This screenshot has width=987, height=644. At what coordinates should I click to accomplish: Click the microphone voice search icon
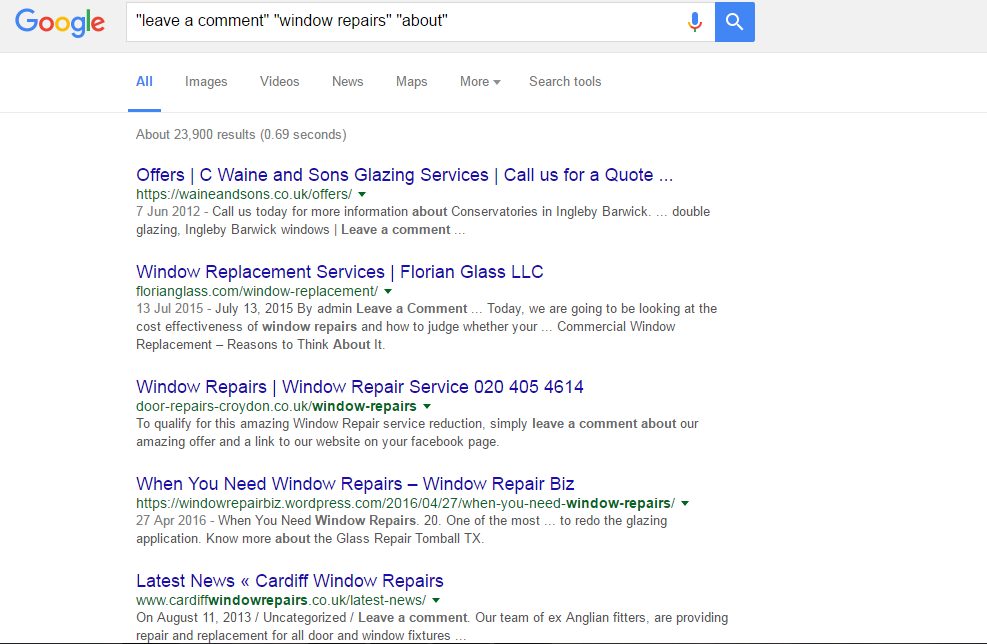pyautogui.click(x=695, y=22)
